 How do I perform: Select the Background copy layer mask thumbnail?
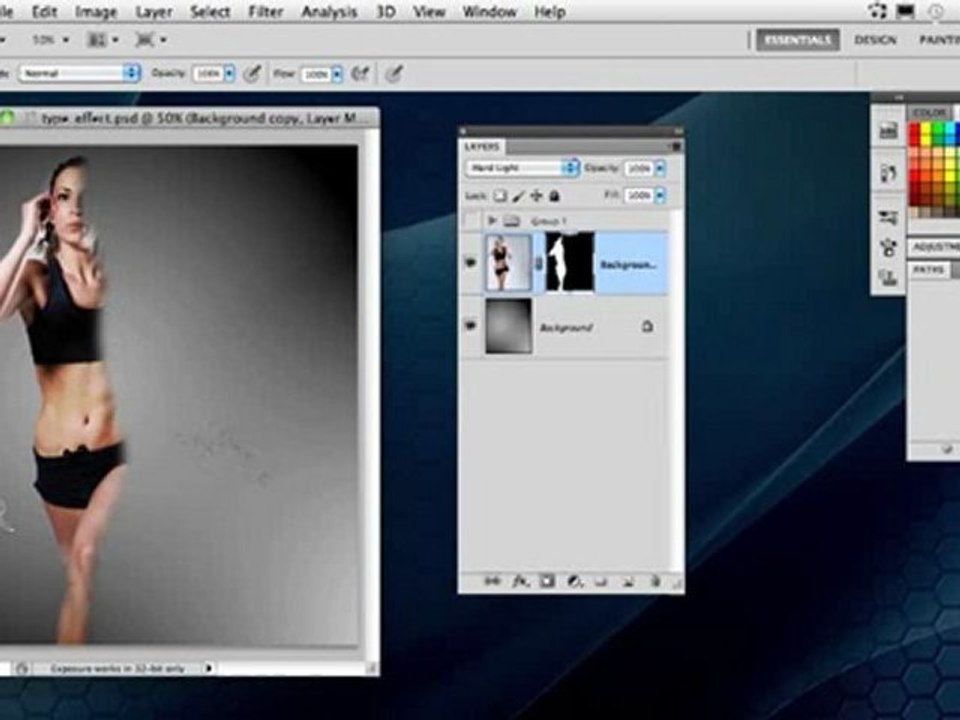[569, 262]
